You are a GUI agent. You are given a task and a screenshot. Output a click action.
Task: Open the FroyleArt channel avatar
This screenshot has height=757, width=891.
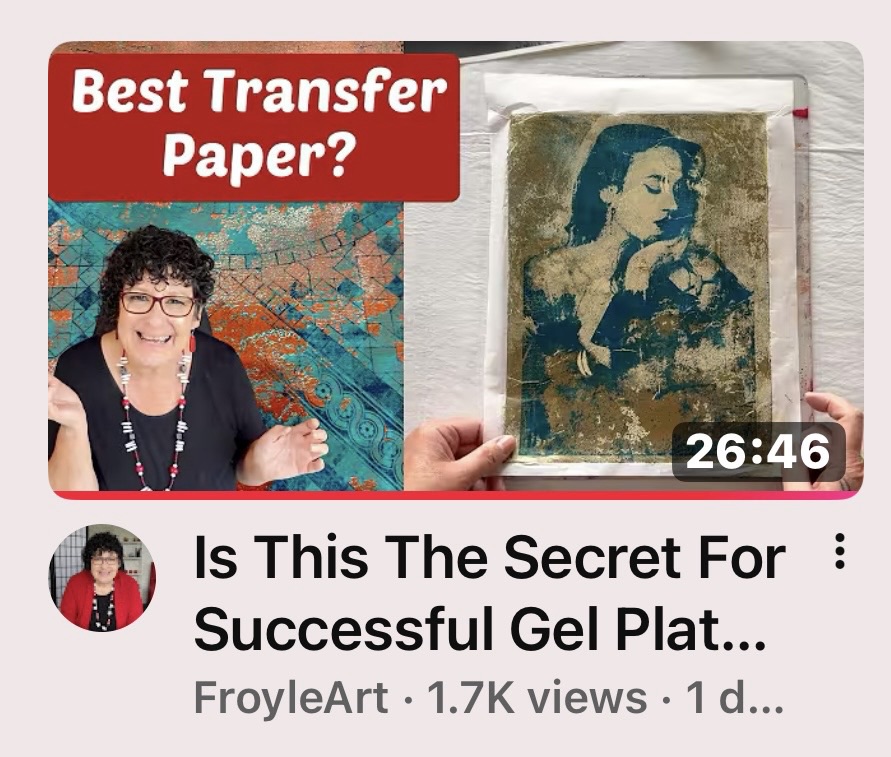(102, 577)
